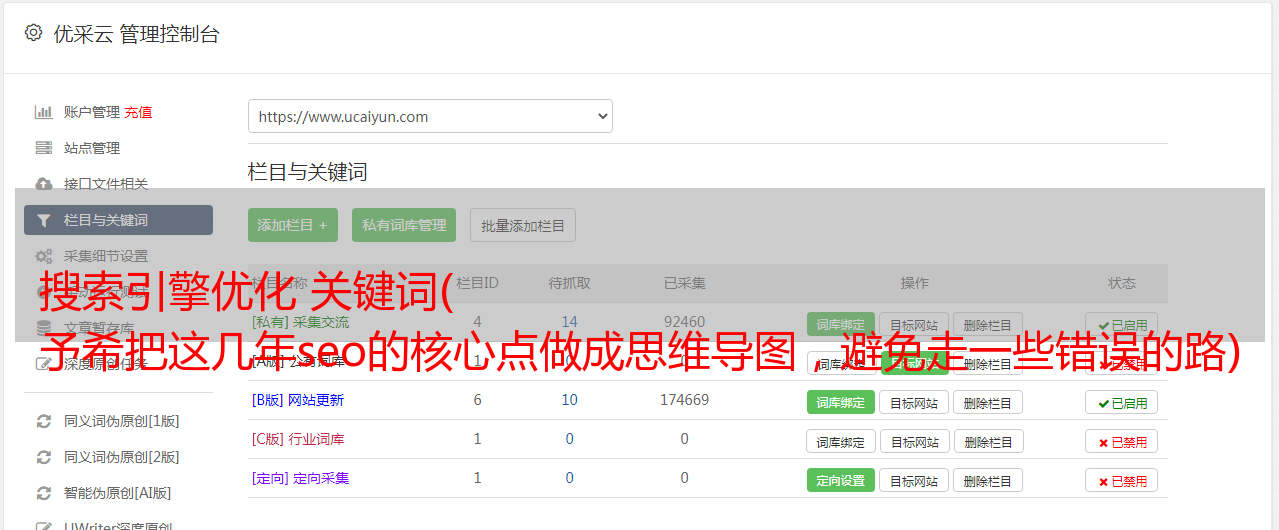Click 删除栏目 in the 采集交流 row
Viewport: 1279px width, 530px height.
pos(987,324)
